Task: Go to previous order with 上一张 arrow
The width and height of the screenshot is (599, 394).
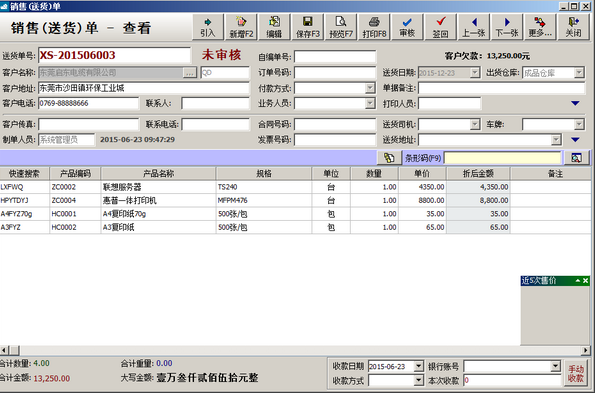Action: [x=474, y=27]
